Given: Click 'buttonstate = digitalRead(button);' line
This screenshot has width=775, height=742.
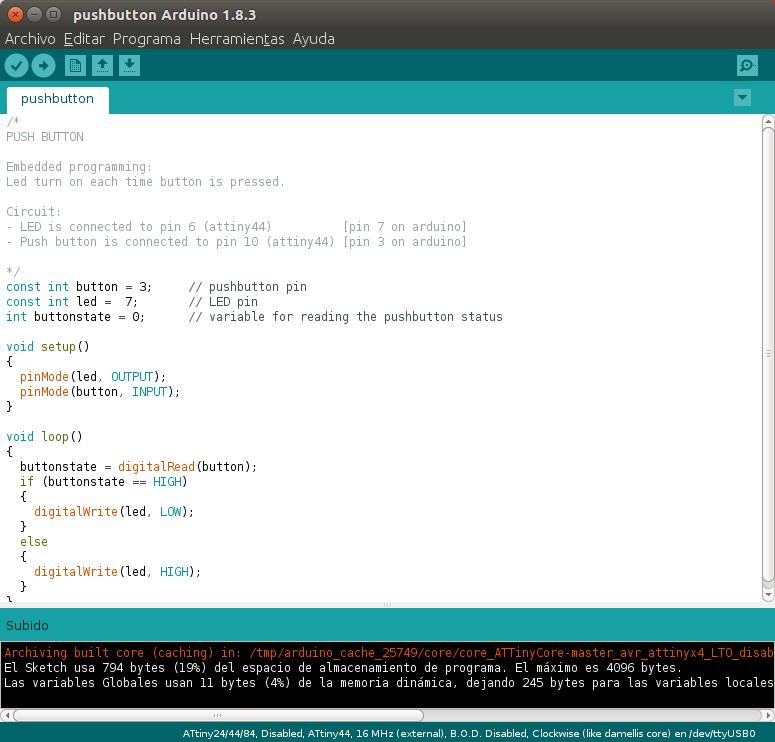Looking at the screenshot, I should pos(138,467).
